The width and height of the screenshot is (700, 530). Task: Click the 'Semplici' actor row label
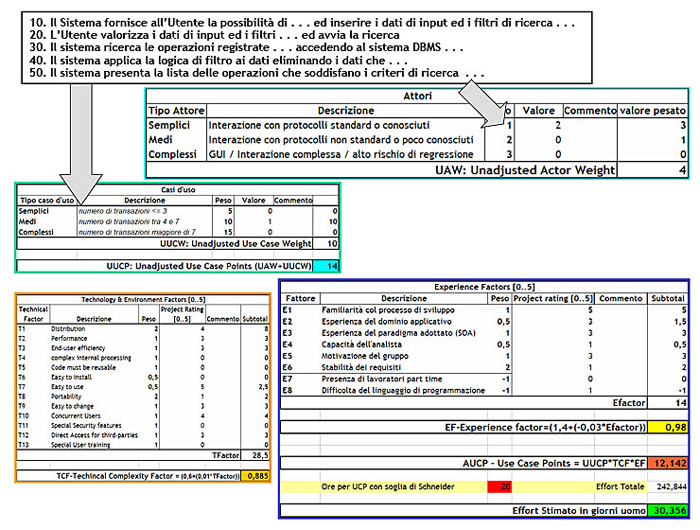click(169, 125)
